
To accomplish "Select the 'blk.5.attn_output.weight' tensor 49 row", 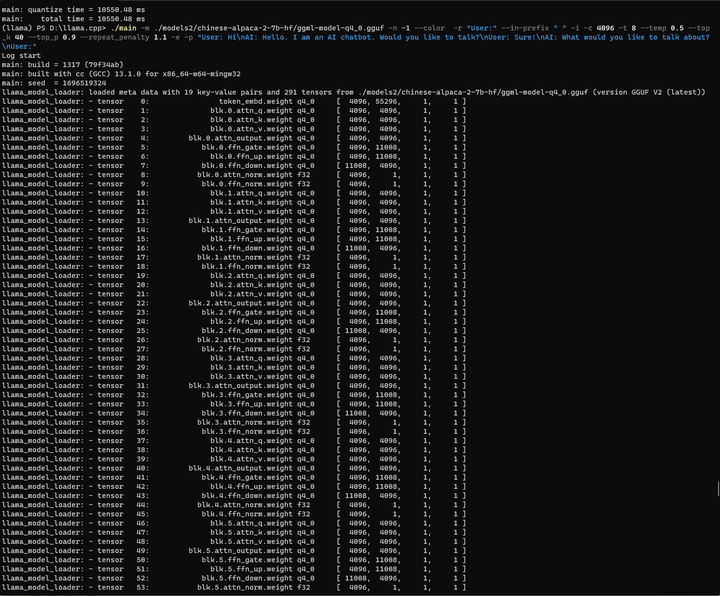I will pos(234,551).
